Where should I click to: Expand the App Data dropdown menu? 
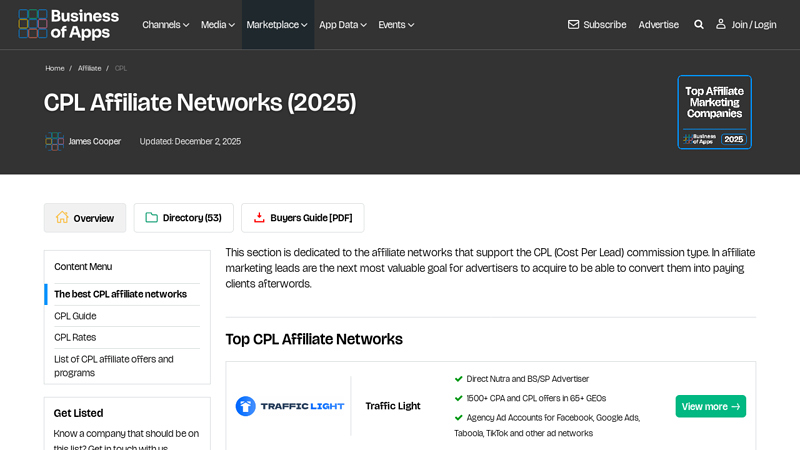(342, 24)
